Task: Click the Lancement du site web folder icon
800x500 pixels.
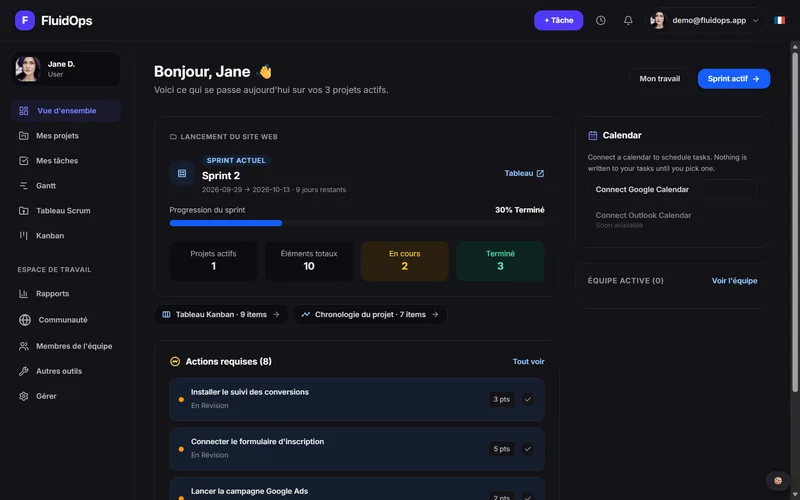Action: coord(173,137)
